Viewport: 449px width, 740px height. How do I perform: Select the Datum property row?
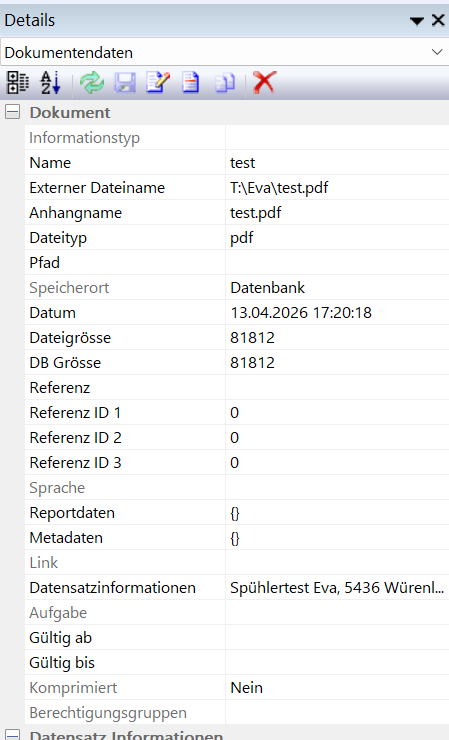tap(237, 313)
